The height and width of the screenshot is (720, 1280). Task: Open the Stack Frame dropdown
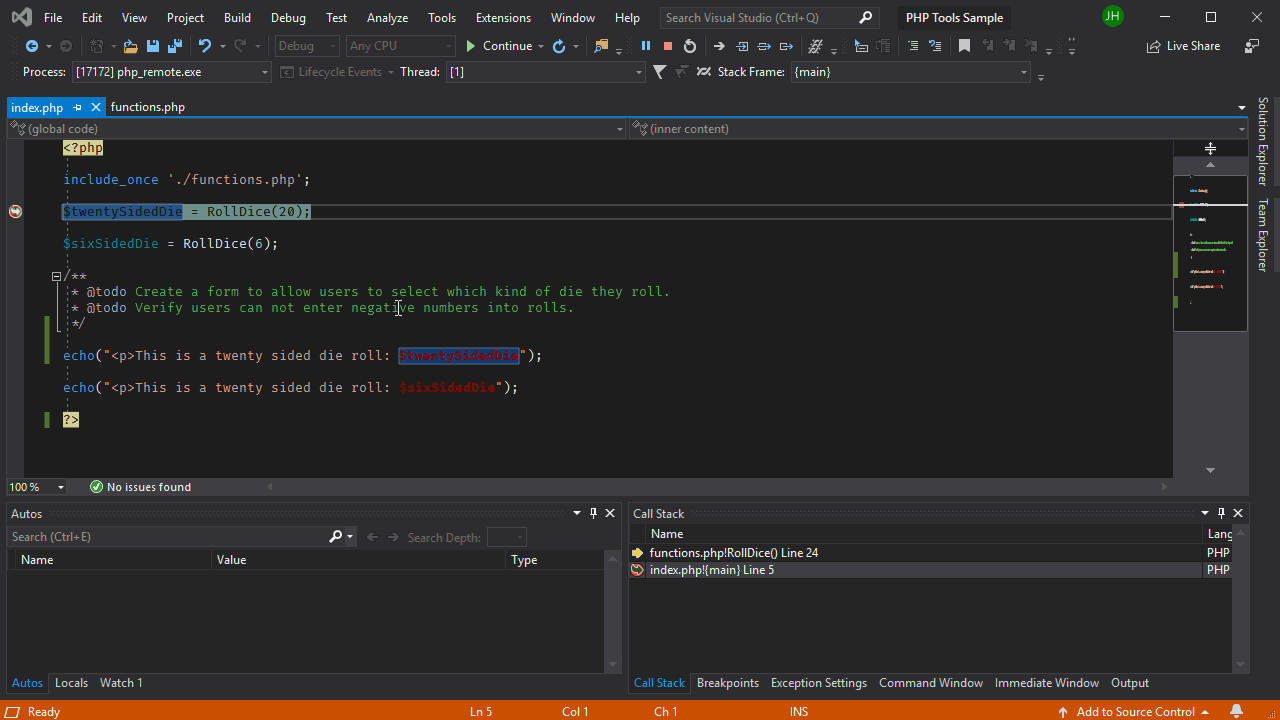[x=910, y=72]
